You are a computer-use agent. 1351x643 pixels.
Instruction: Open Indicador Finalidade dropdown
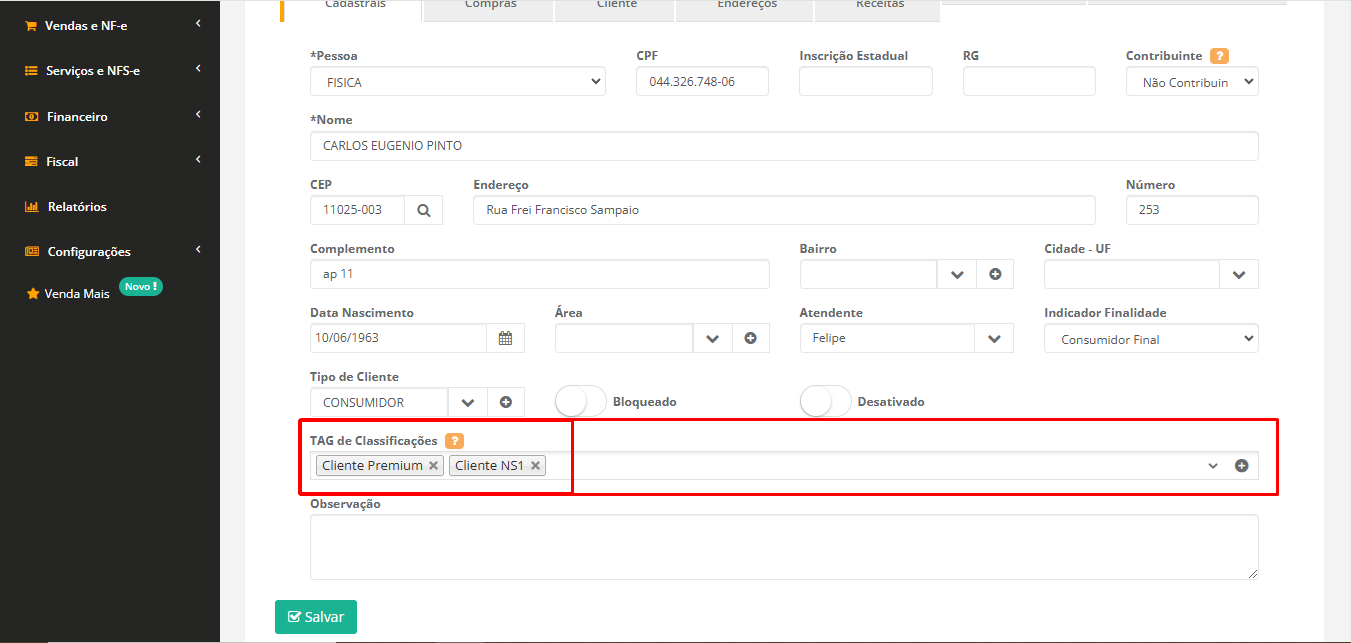coord(1151,339)
